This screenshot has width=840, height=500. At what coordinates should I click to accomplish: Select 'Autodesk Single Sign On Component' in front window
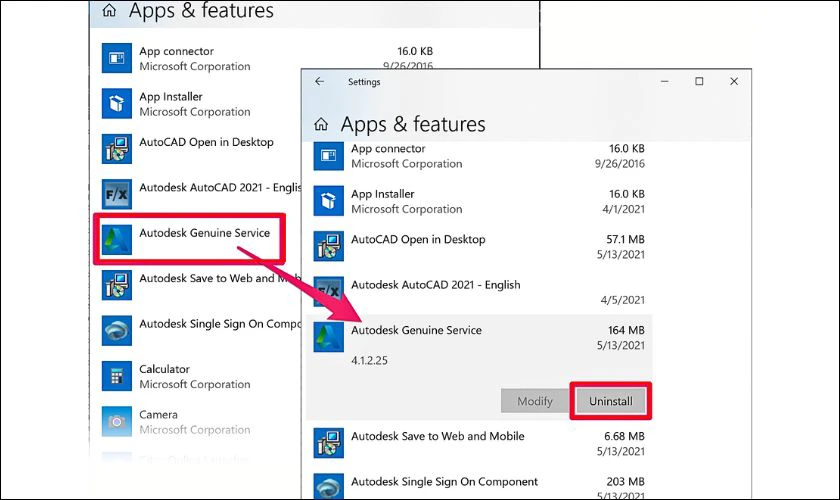[445, 482]
